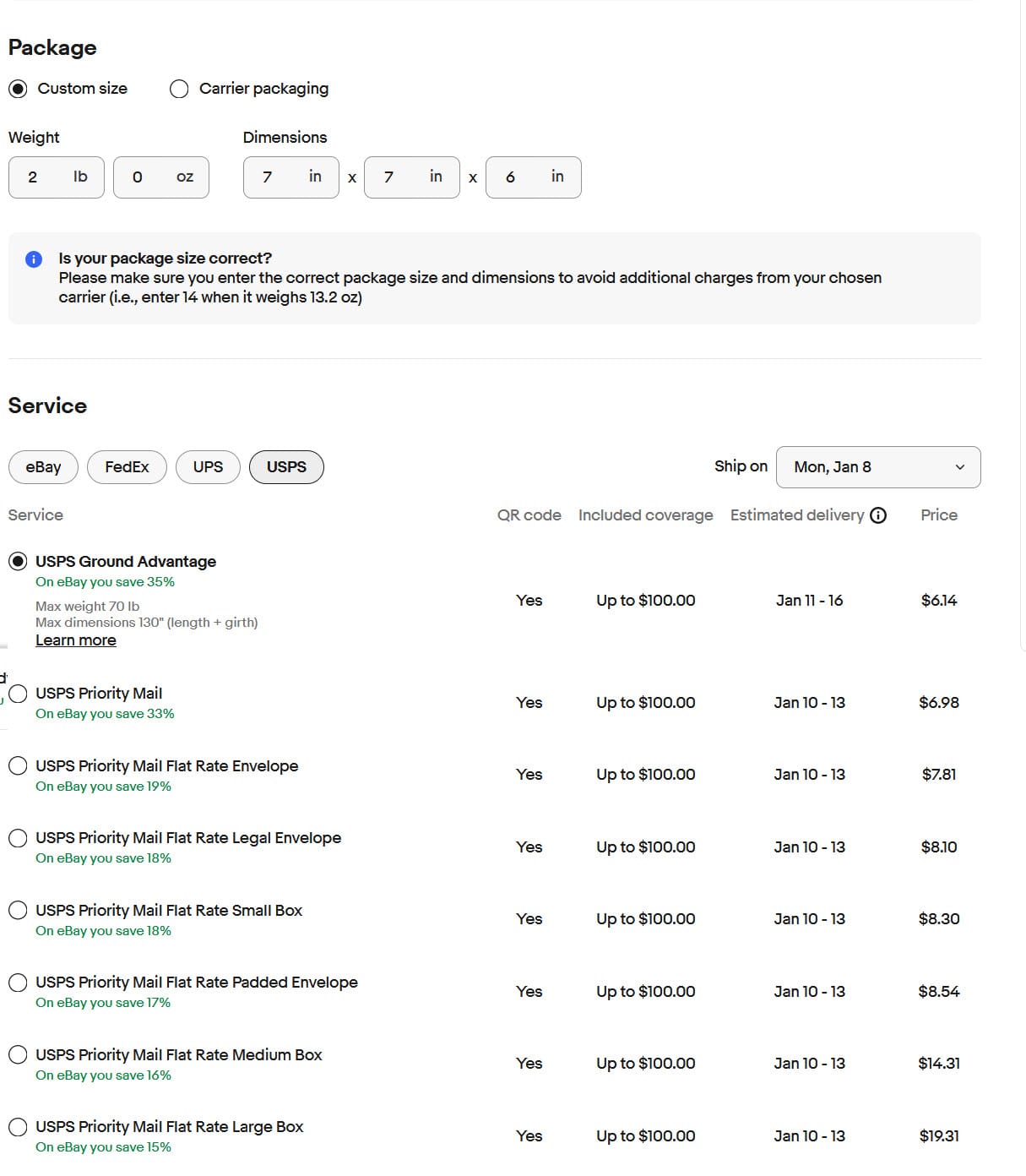Click the blue info icon in package size notice
This screenshot has height=1176, width=1026.
pyautogui.click(x=34, y=259)
